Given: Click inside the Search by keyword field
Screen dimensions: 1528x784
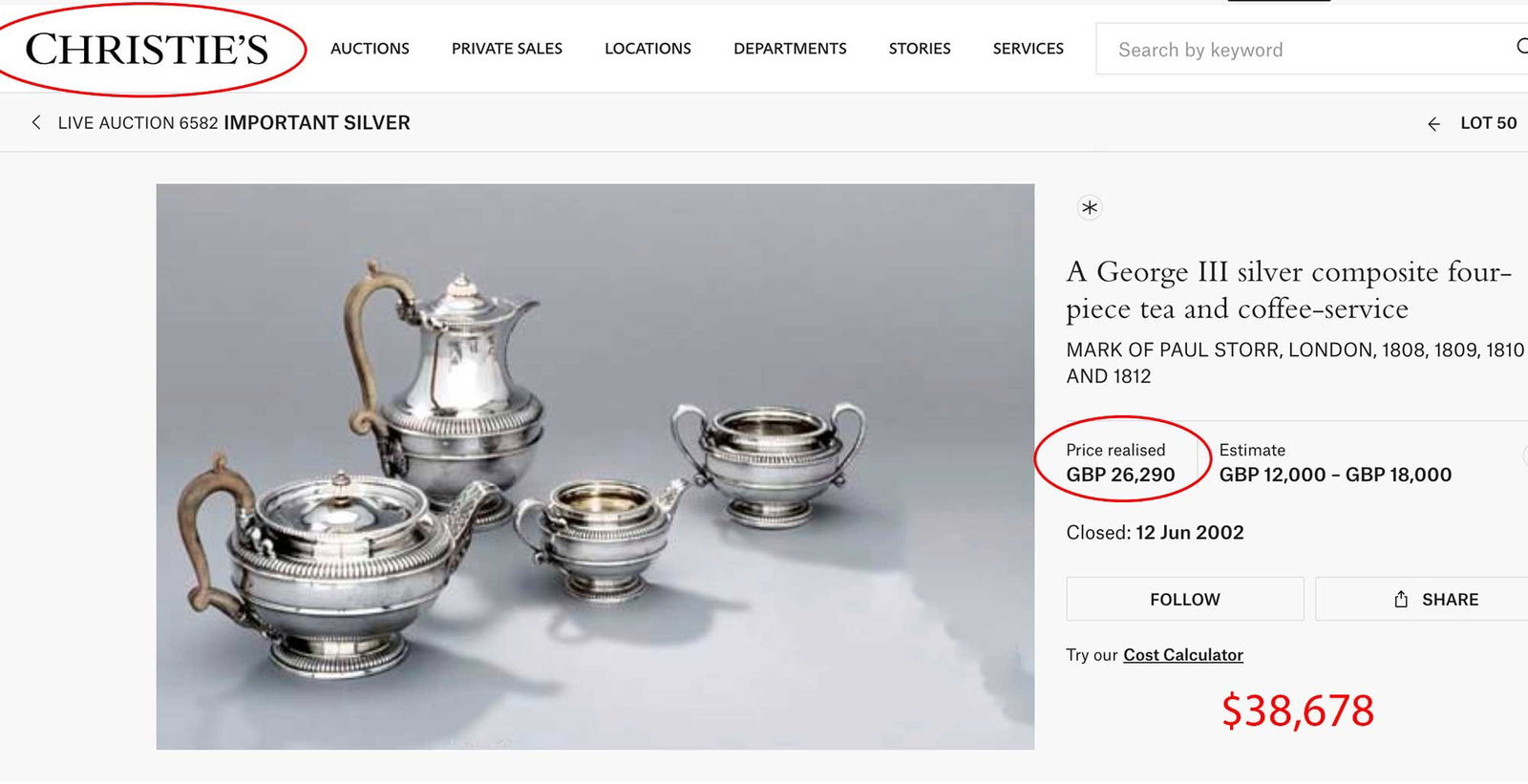Looking at the screenshot, I should coord(1241,49).
